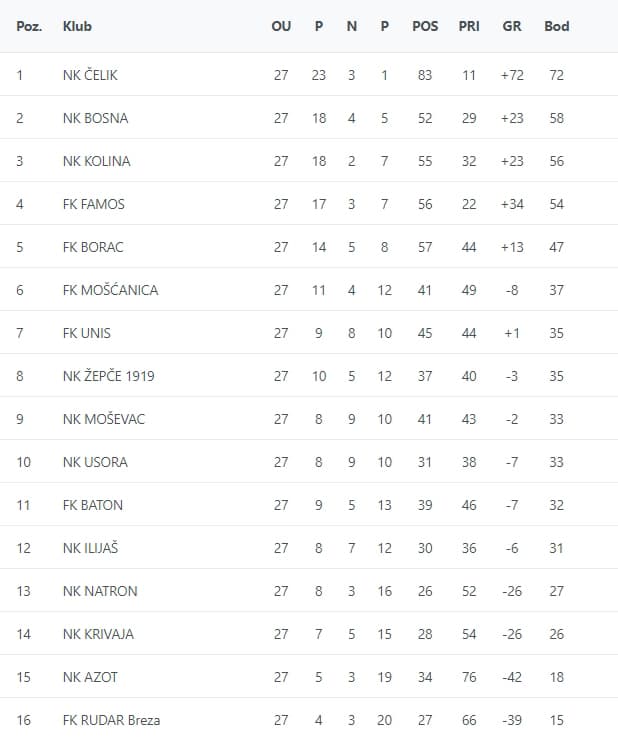Open the NK ČELIK club row
The image size is (618, 739).
(309, 74)
